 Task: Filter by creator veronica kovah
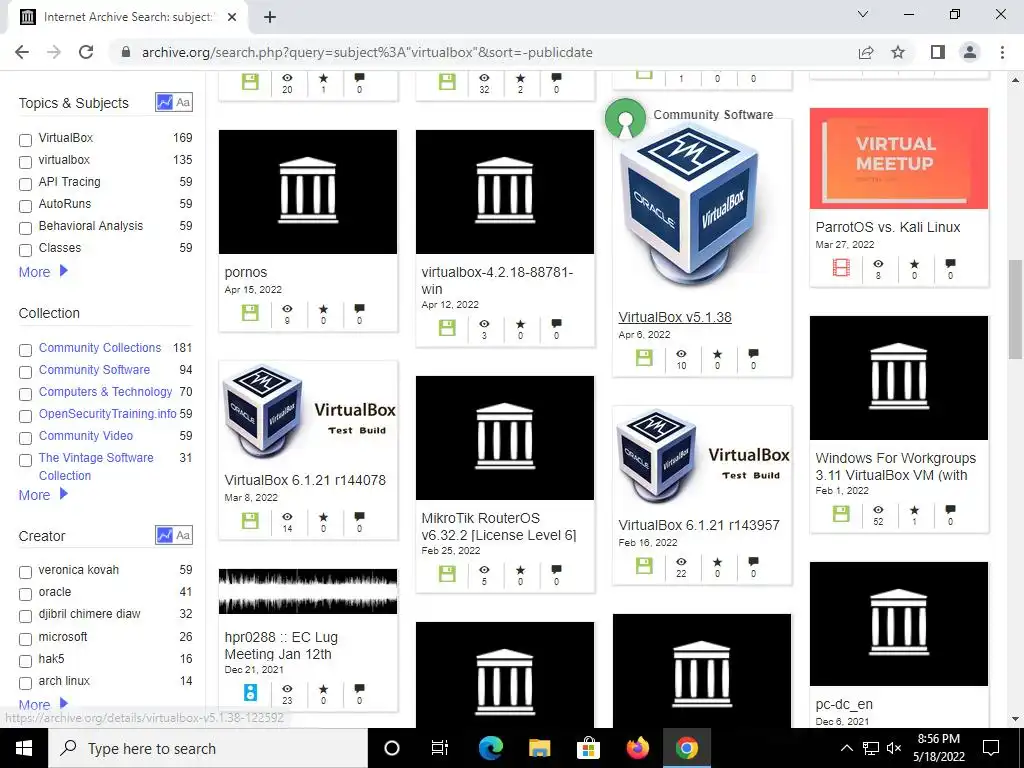coord(25,572)
